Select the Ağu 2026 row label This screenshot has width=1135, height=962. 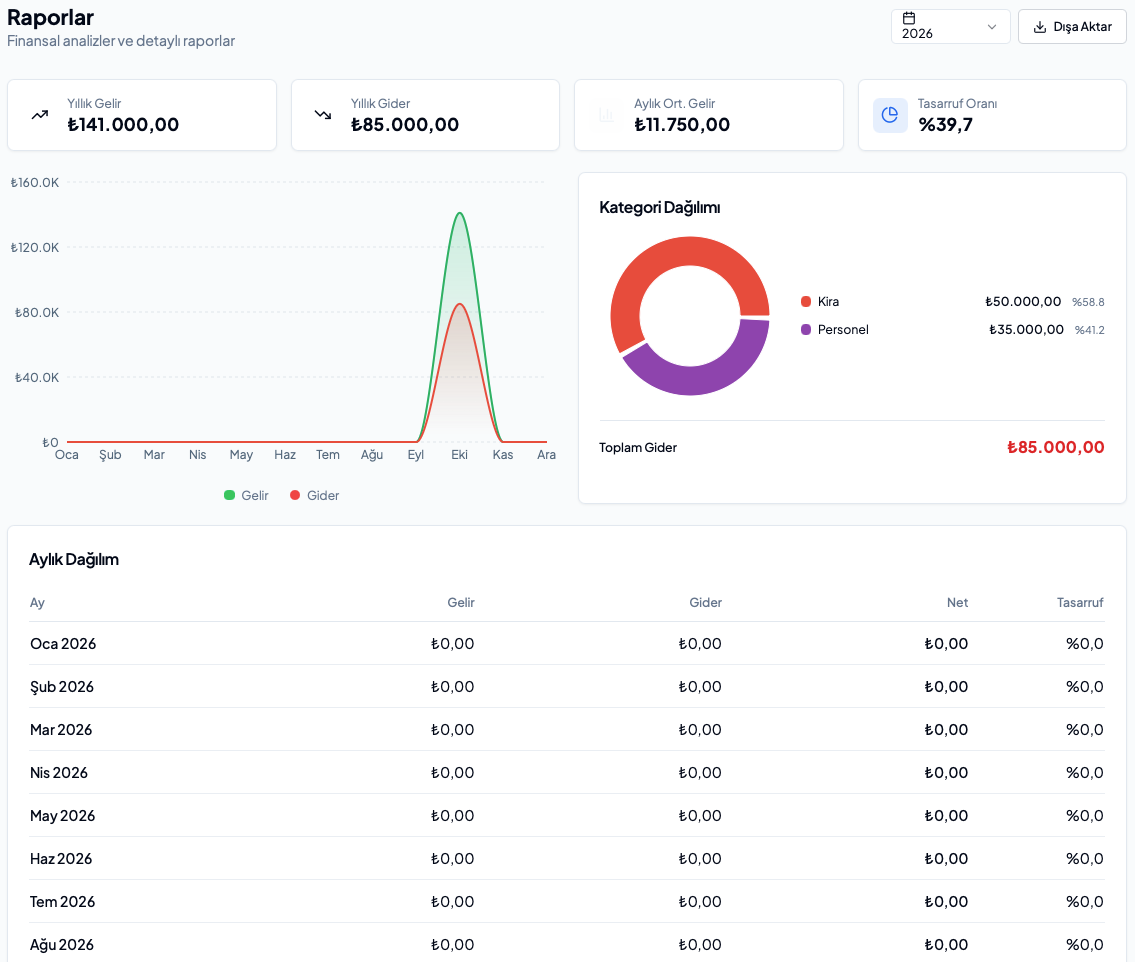[62, 945]
